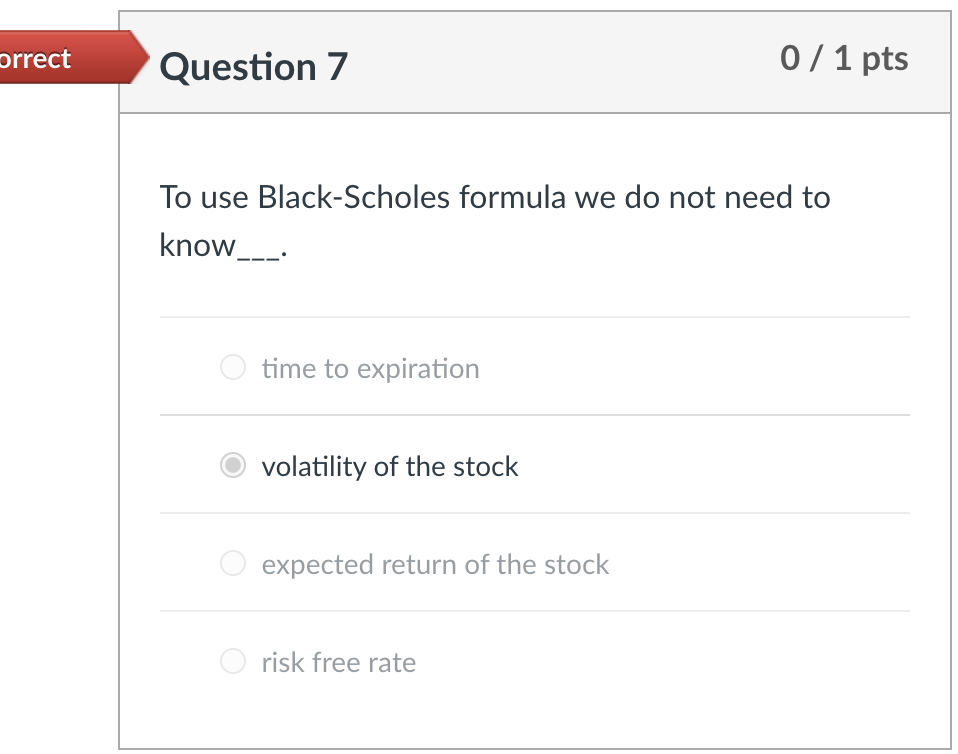Click the 'time to expiration' answer text
958x754 pixels.
(x=370, y=368)
